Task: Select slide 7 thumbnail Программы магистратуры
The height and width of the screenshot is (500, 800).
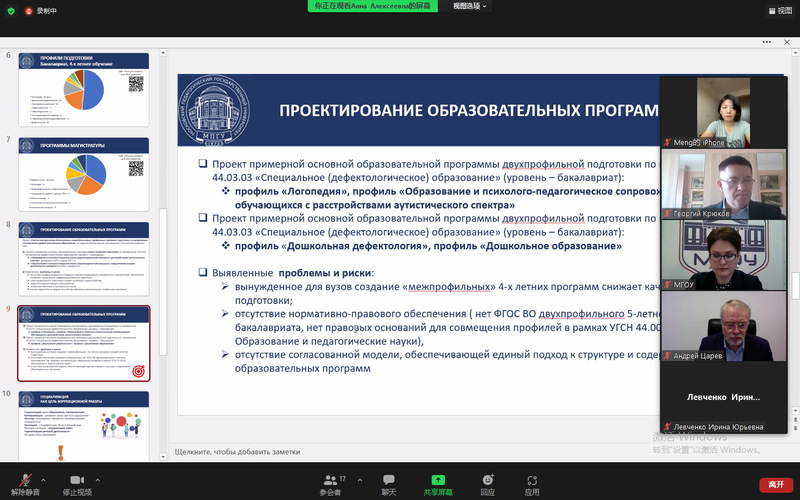Action: click(x=84, y=174)
